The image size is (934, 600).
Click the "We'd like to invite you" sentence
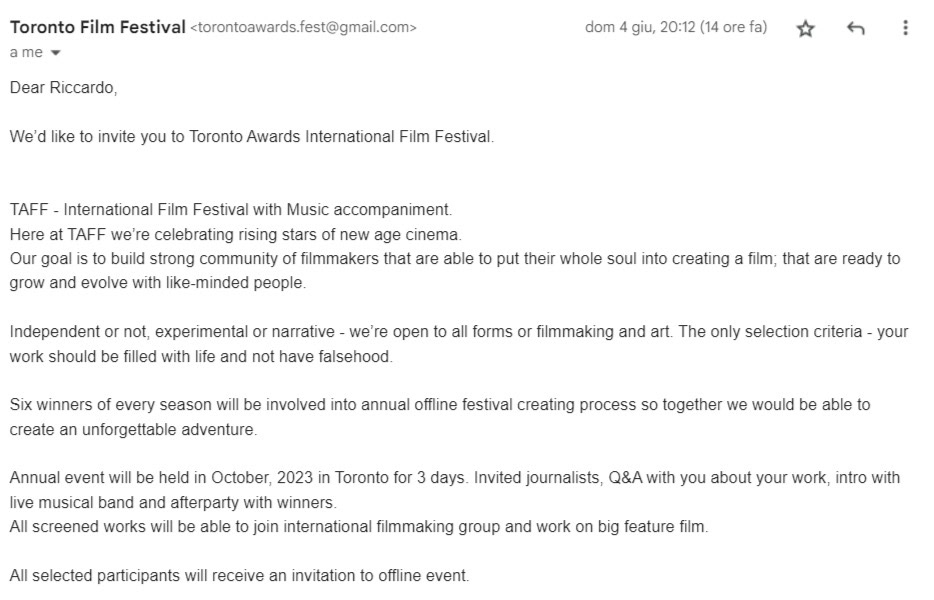252,136
